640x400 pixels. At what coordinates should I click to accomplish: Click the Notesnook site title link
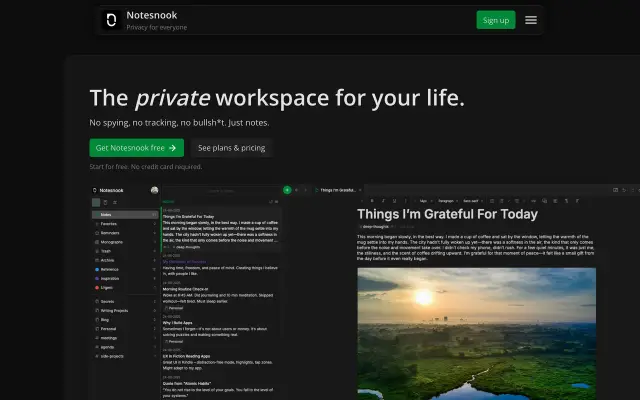tap(151, 15)
